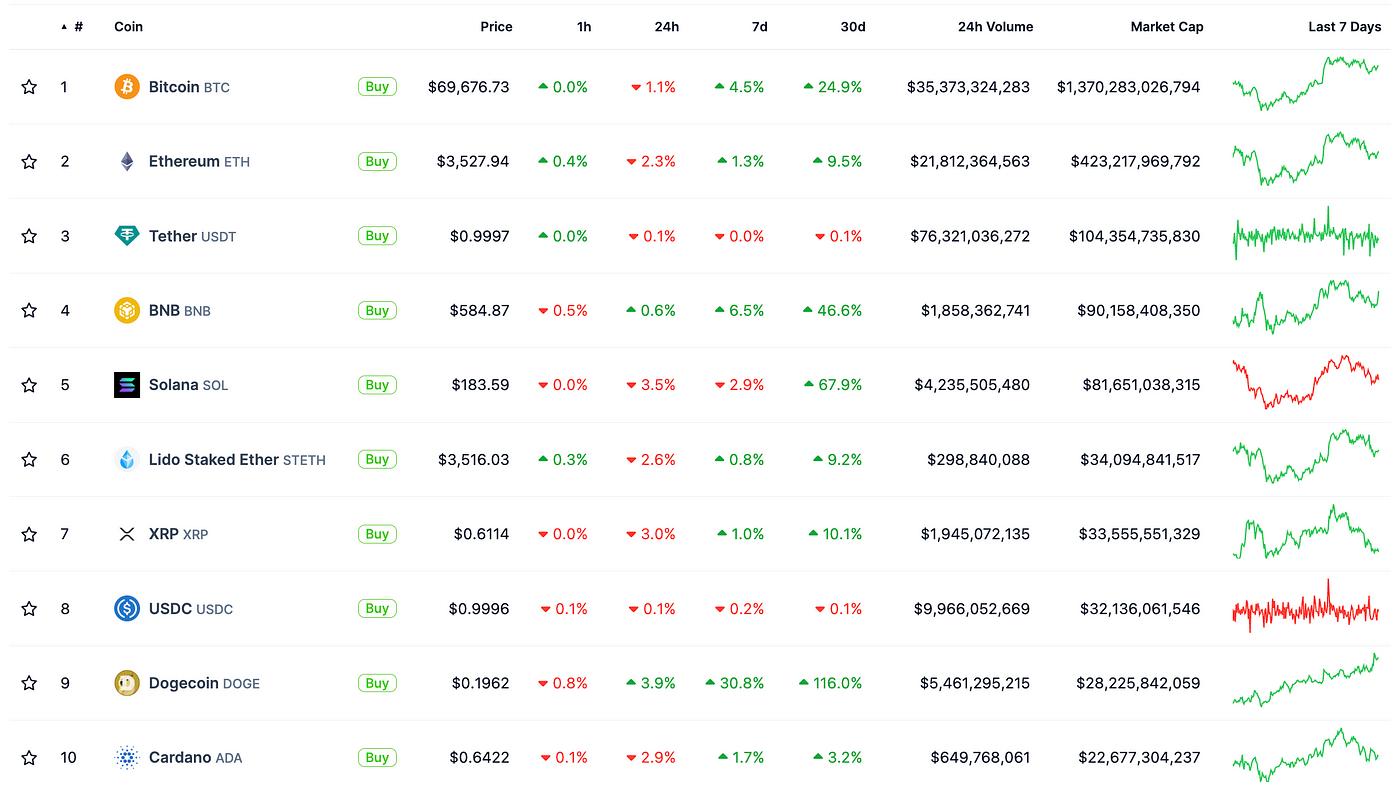Viewport: 1400px width, 791px height.
Task: Open Dogecoin's last 7 days sparkline chart
Action: coord(1305,682)
